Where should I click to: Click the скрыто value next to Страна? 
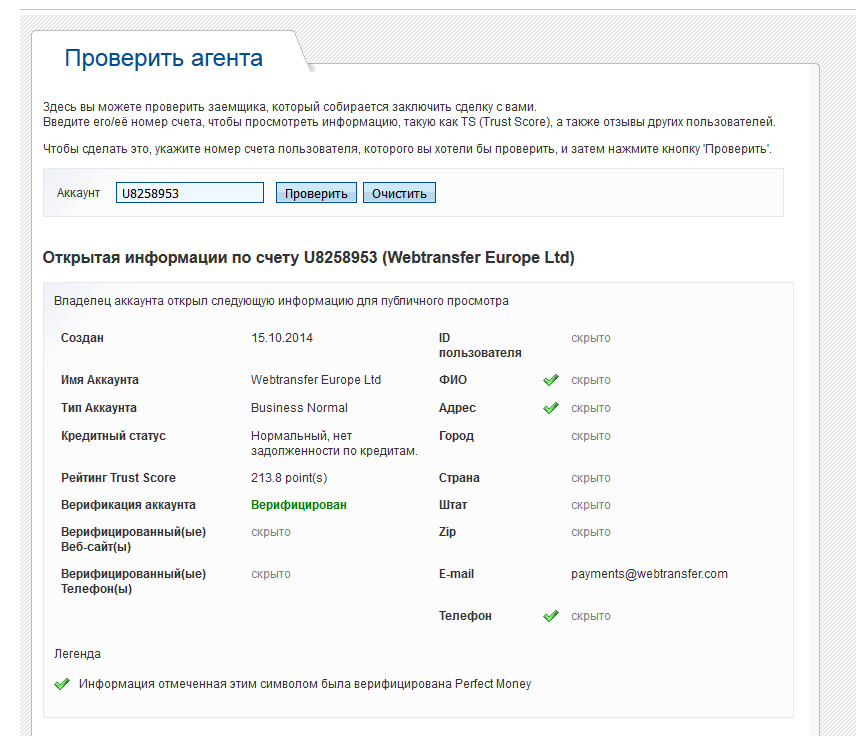tap(590, 478)
